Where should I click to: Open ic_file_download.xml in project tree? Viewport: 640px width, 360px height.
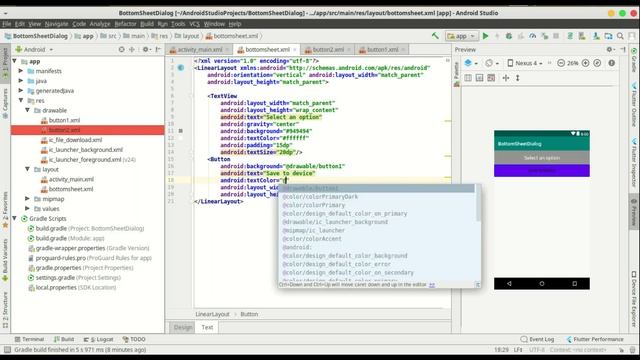tap(75, 140)
